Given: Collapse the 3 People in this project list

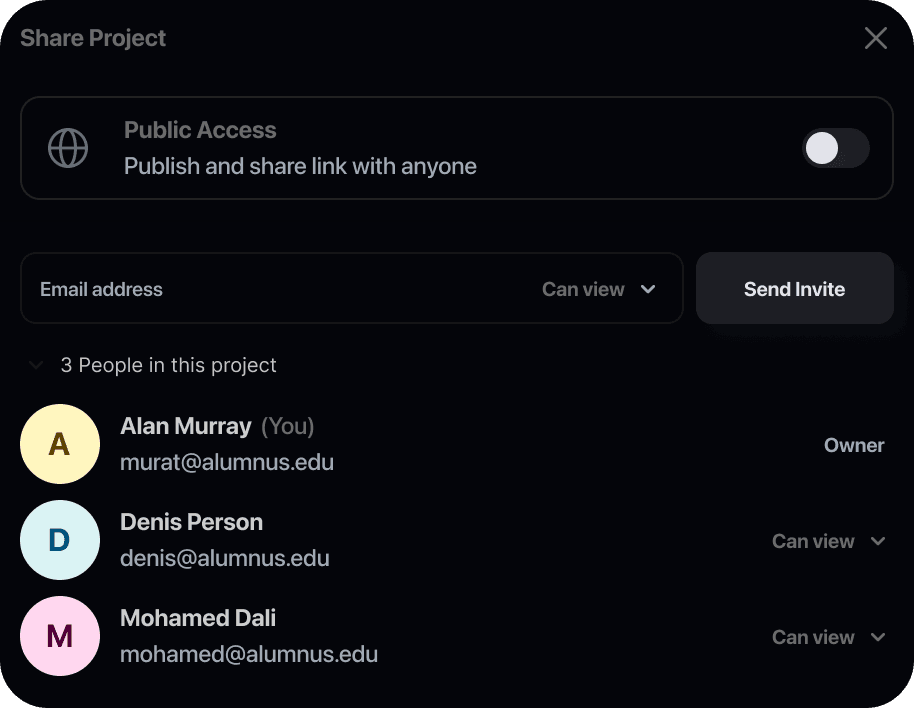Looking at the screenshot, I should tap(36, 366).
